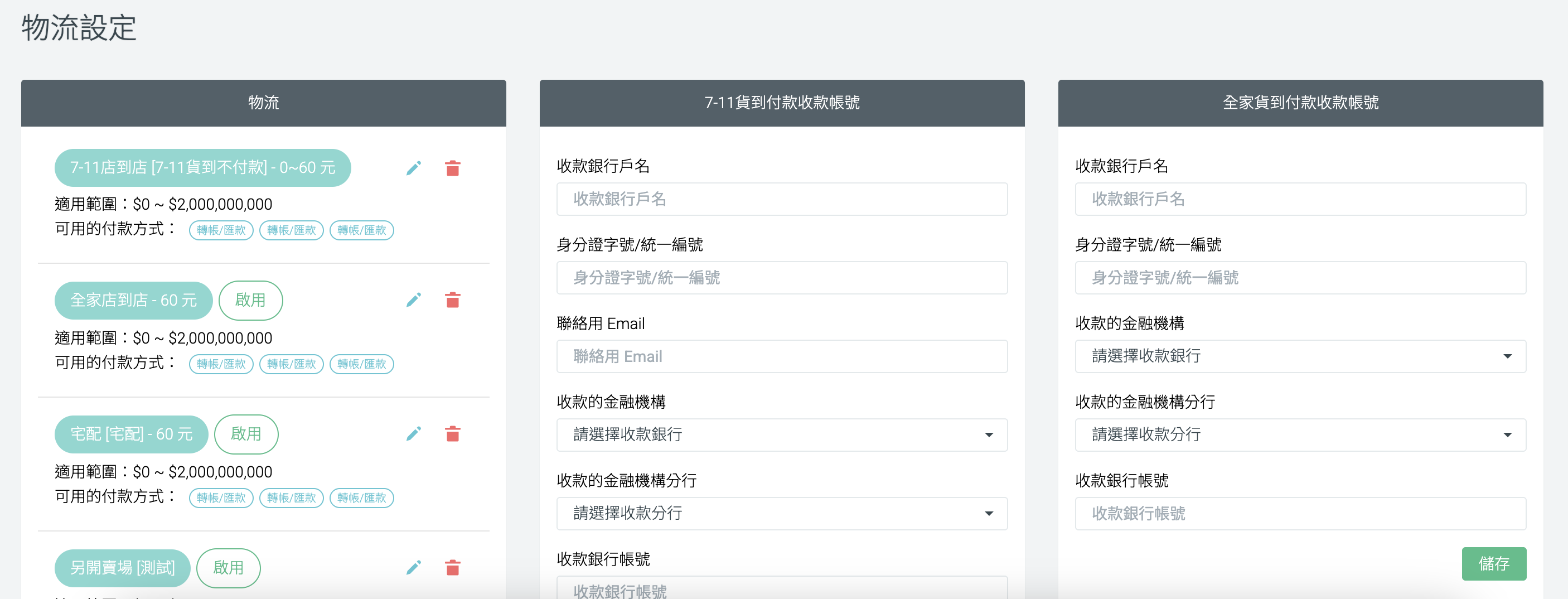Open 全家 收款的金融機構分行 branch dropdown
The width and height of the screenshot is (1568, 599).
pyautogui.click(x=1300, y=434)
